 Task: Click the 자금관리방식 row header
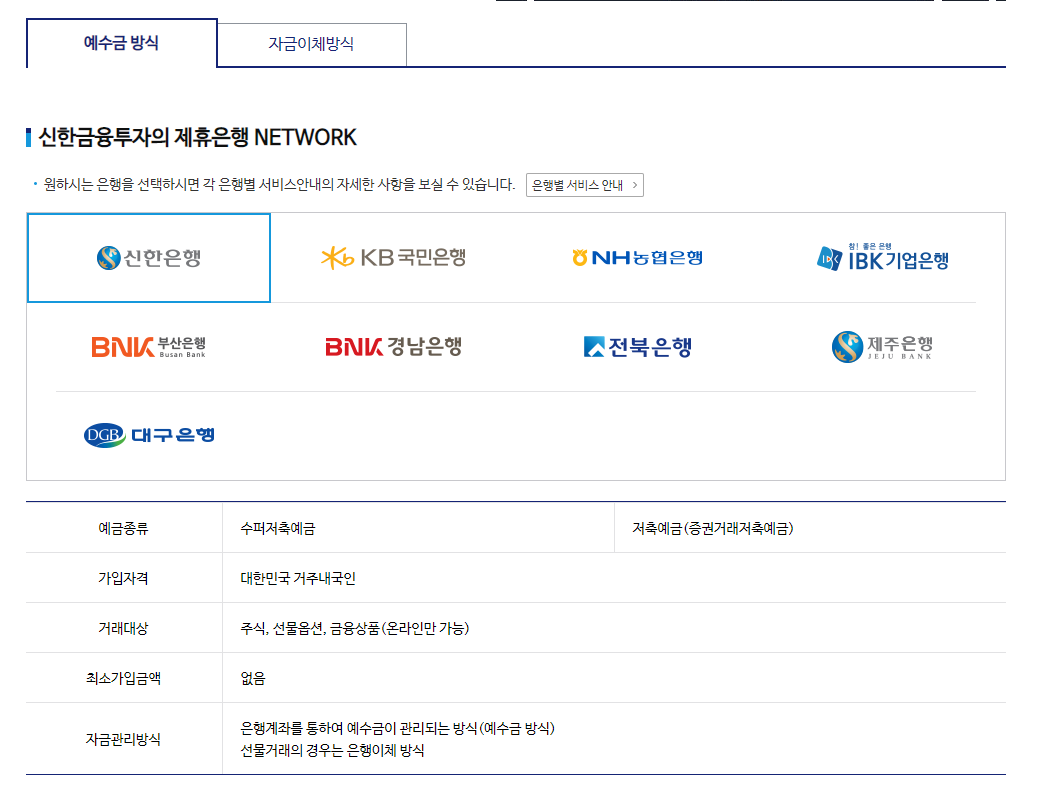pyautogui.click(x=124, y=739)
